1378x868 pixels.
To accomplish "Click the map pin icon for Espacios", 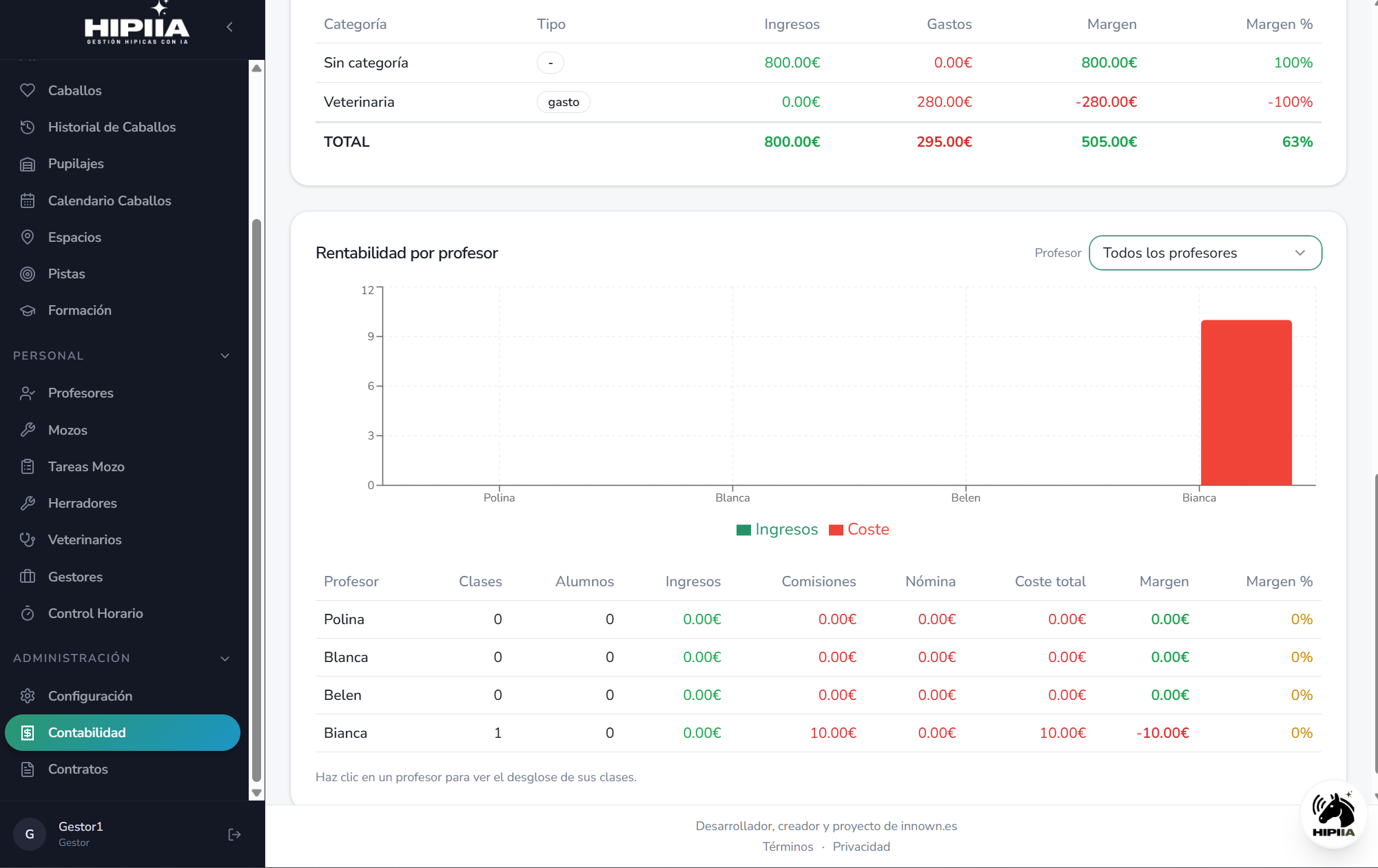I will tap(28, 237).
